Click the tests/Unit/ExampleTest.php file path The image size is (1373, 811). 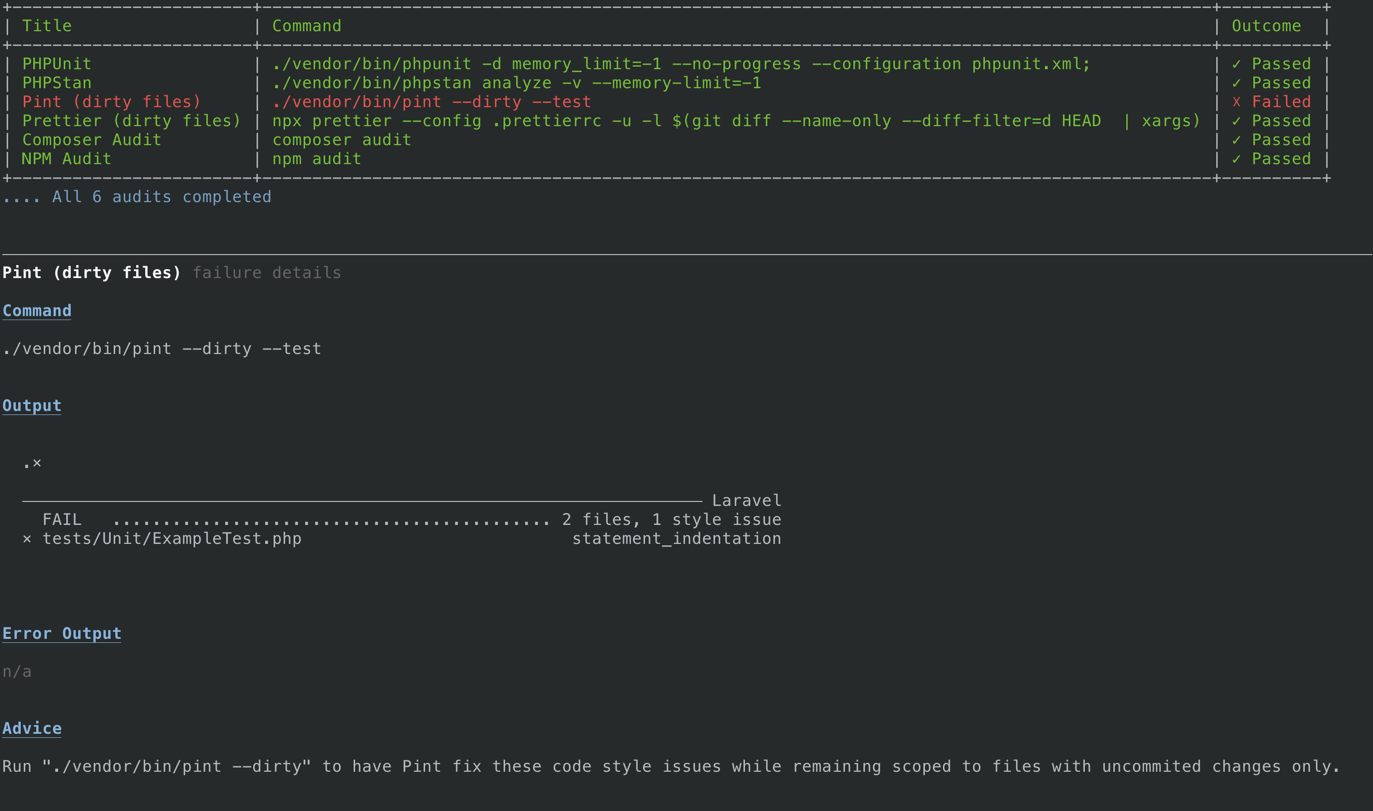pos(172,539)
